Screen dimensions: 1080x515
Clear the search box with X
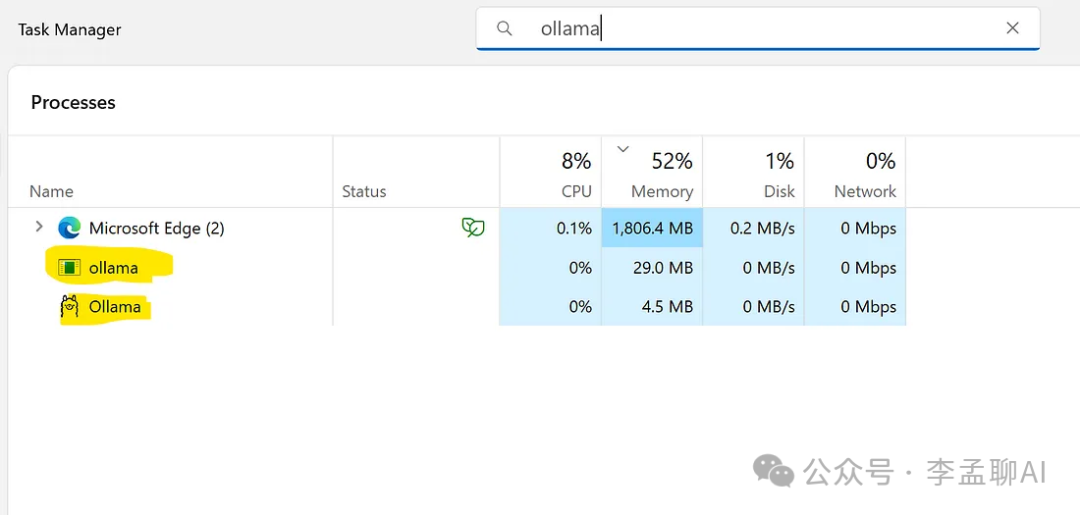point(1012,28)
